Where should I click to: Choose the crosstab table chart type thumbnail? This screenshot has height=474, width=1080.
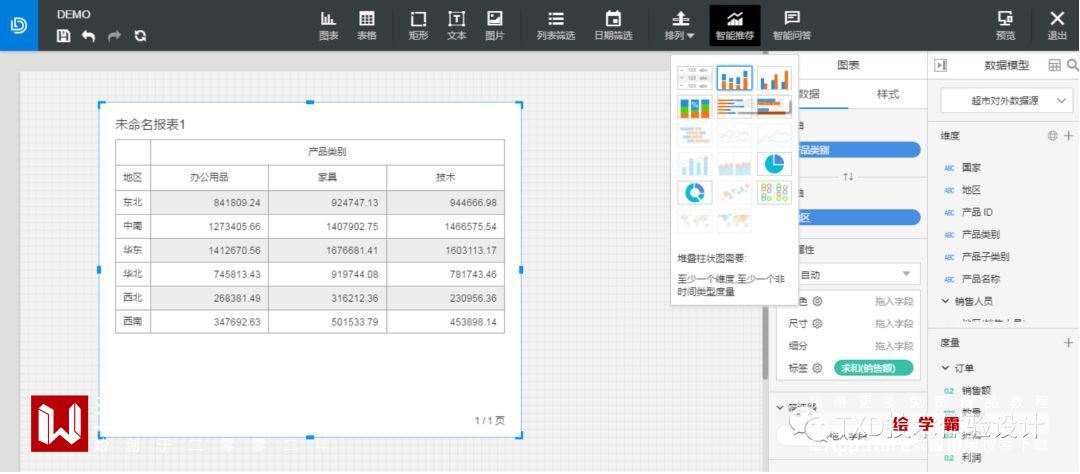click(694, 79)
